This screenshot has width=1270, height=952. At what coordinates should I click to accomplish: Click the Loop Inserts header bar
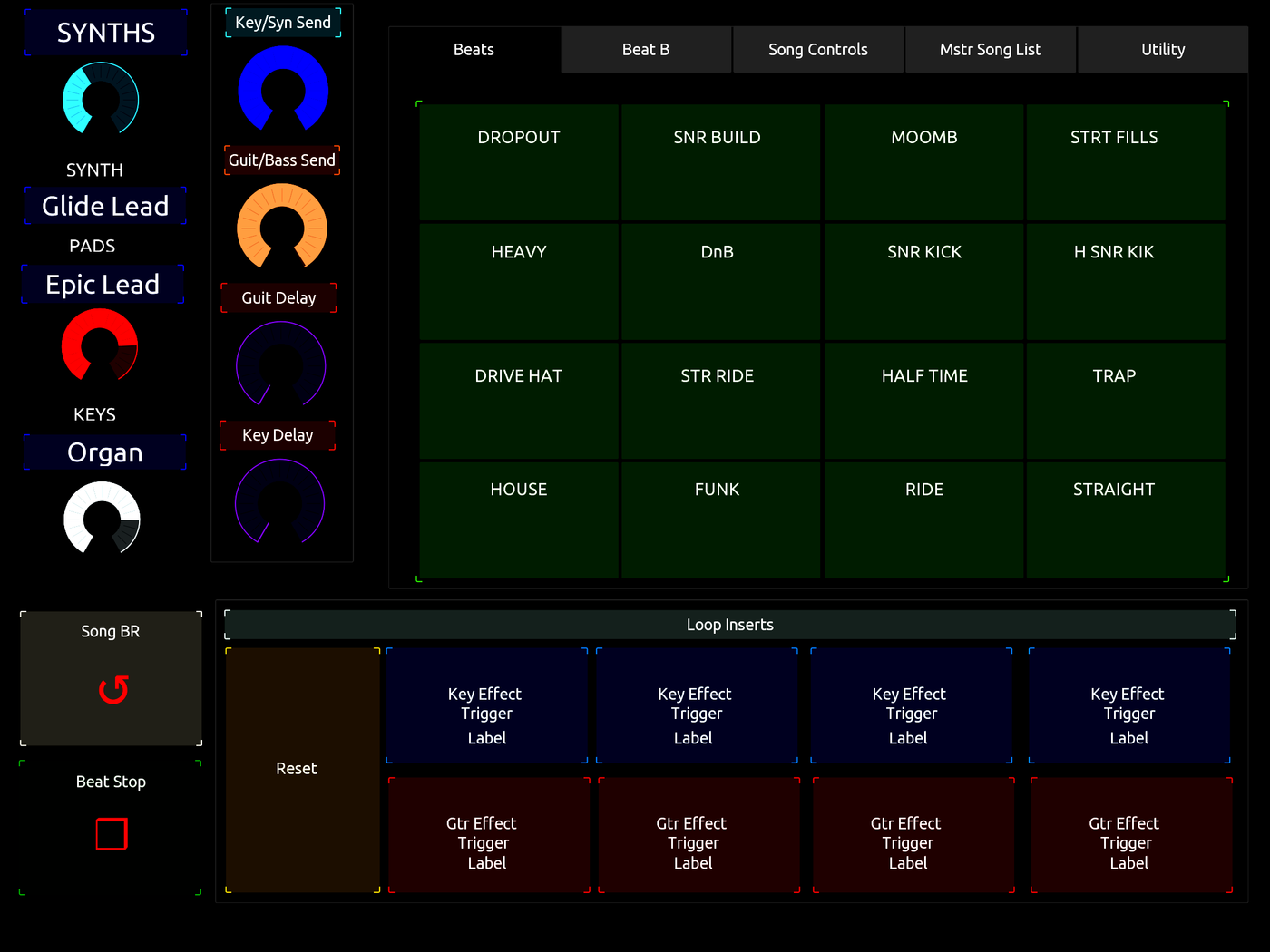(x=730, y=625)
